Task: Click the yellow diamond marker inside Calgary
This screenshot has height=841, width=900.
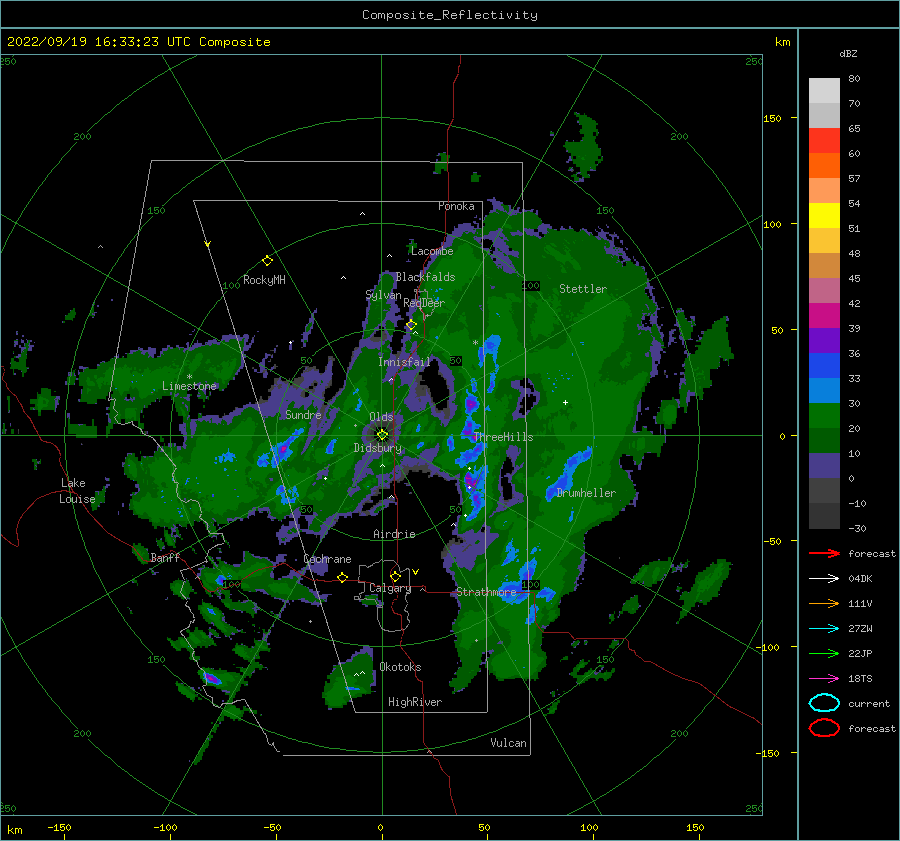Action: pyautogui.click(x=395, y=576)
